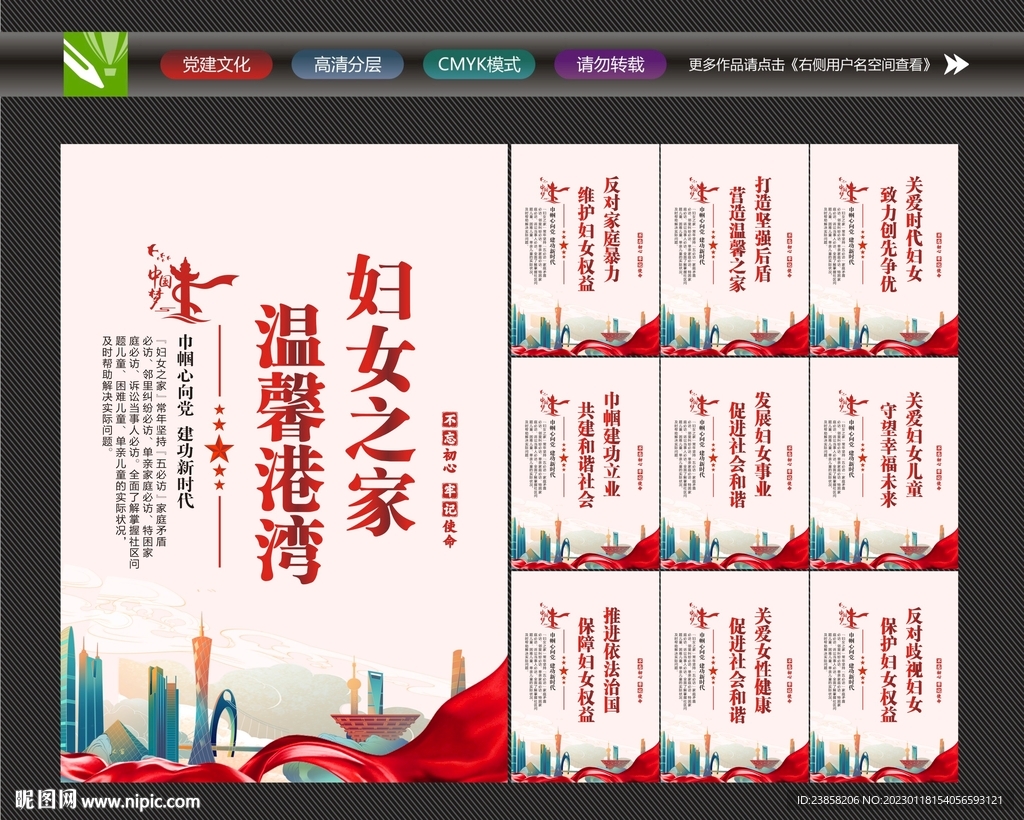Viewport: 1024px width, 820px height.
Task: Open the 关爱女性健康 促进社会和谐 poster
Action: (735, 676)
